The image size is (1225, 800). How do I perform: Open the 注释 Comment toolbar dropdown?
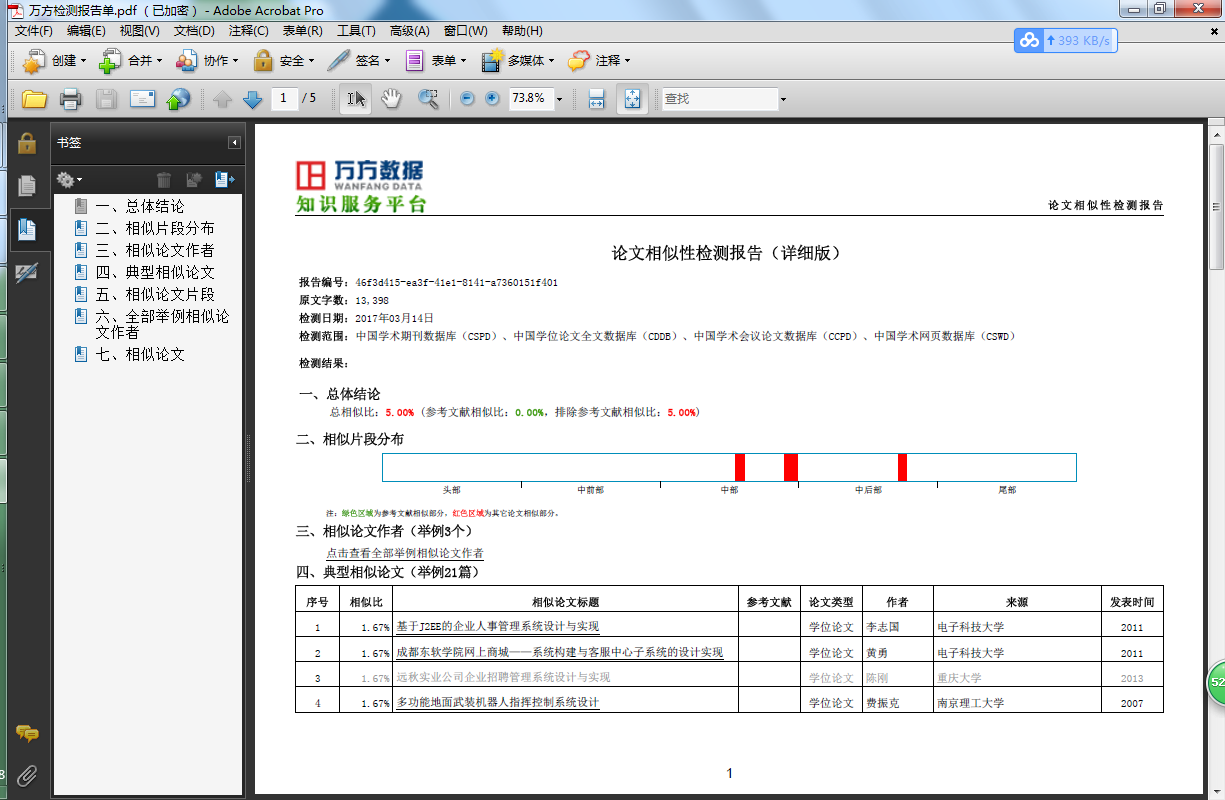pos(599,61)
